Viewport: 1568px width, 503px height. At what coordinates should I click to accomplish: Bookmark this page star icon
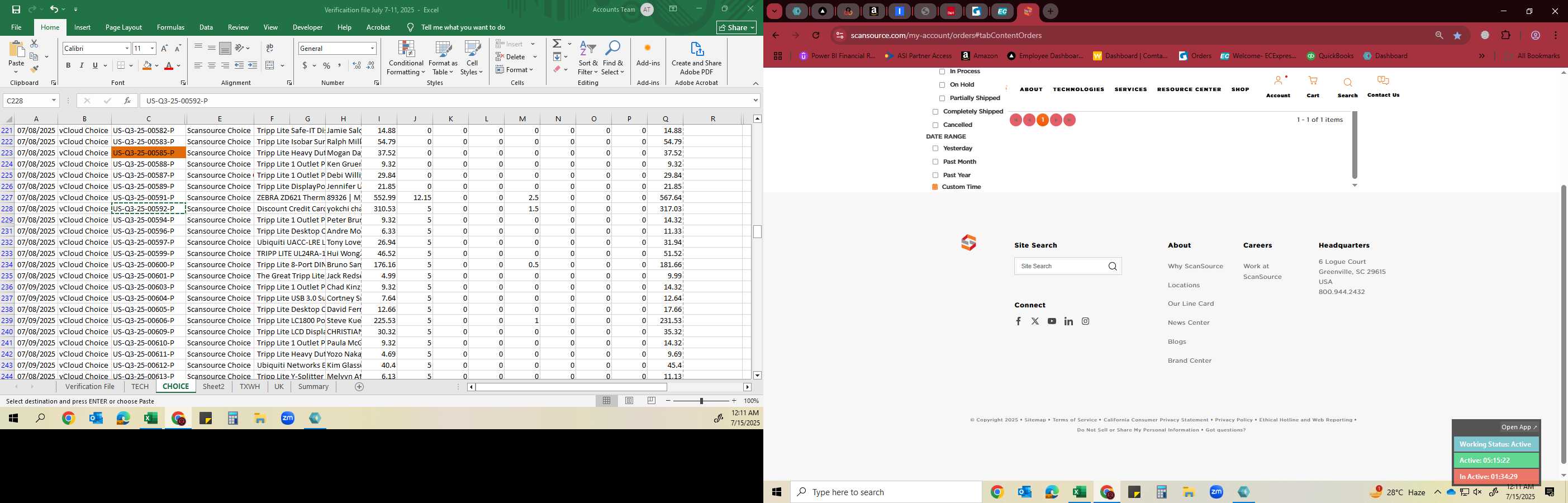click(x=1457, y=35)
